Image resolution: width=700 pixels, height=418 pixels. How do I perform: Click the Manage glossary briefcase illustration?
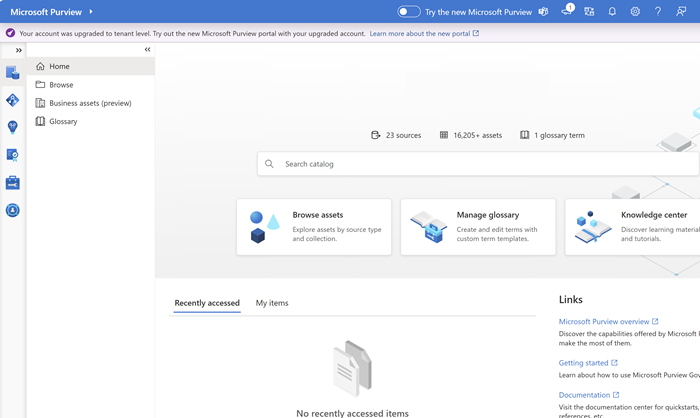429,227
